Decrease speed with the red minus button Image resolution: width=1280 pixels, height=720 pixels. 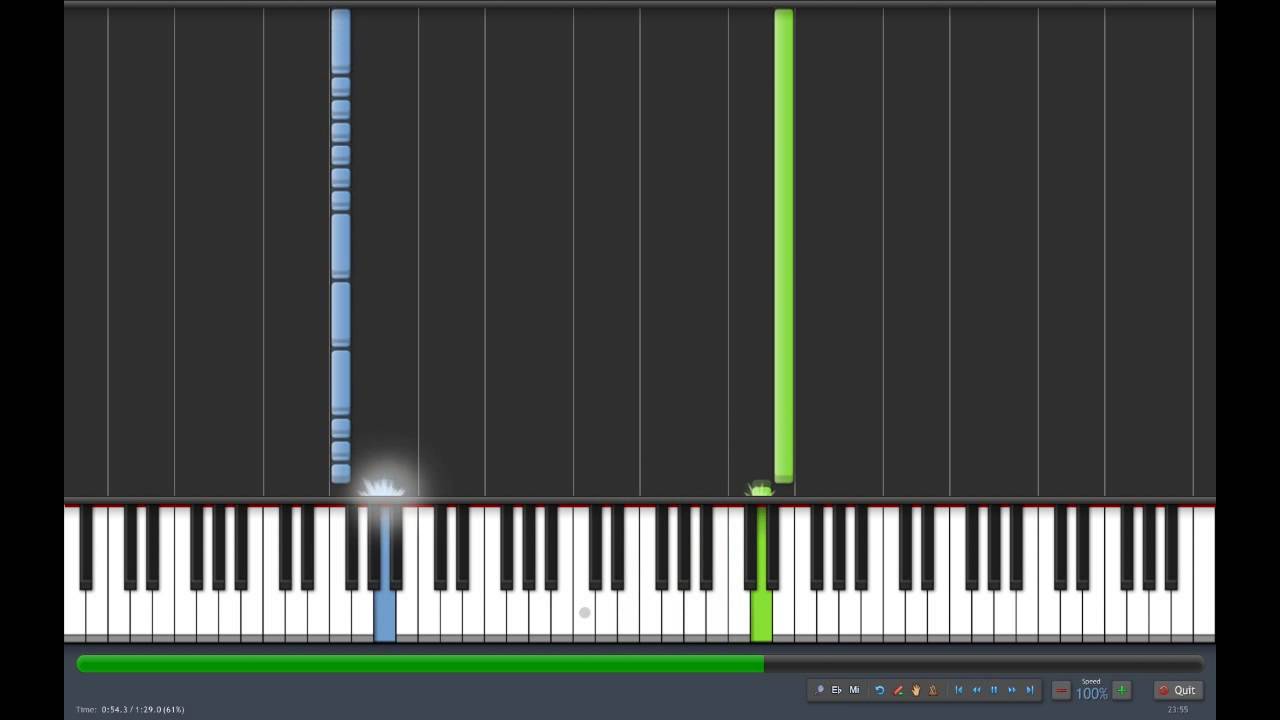1061,690
